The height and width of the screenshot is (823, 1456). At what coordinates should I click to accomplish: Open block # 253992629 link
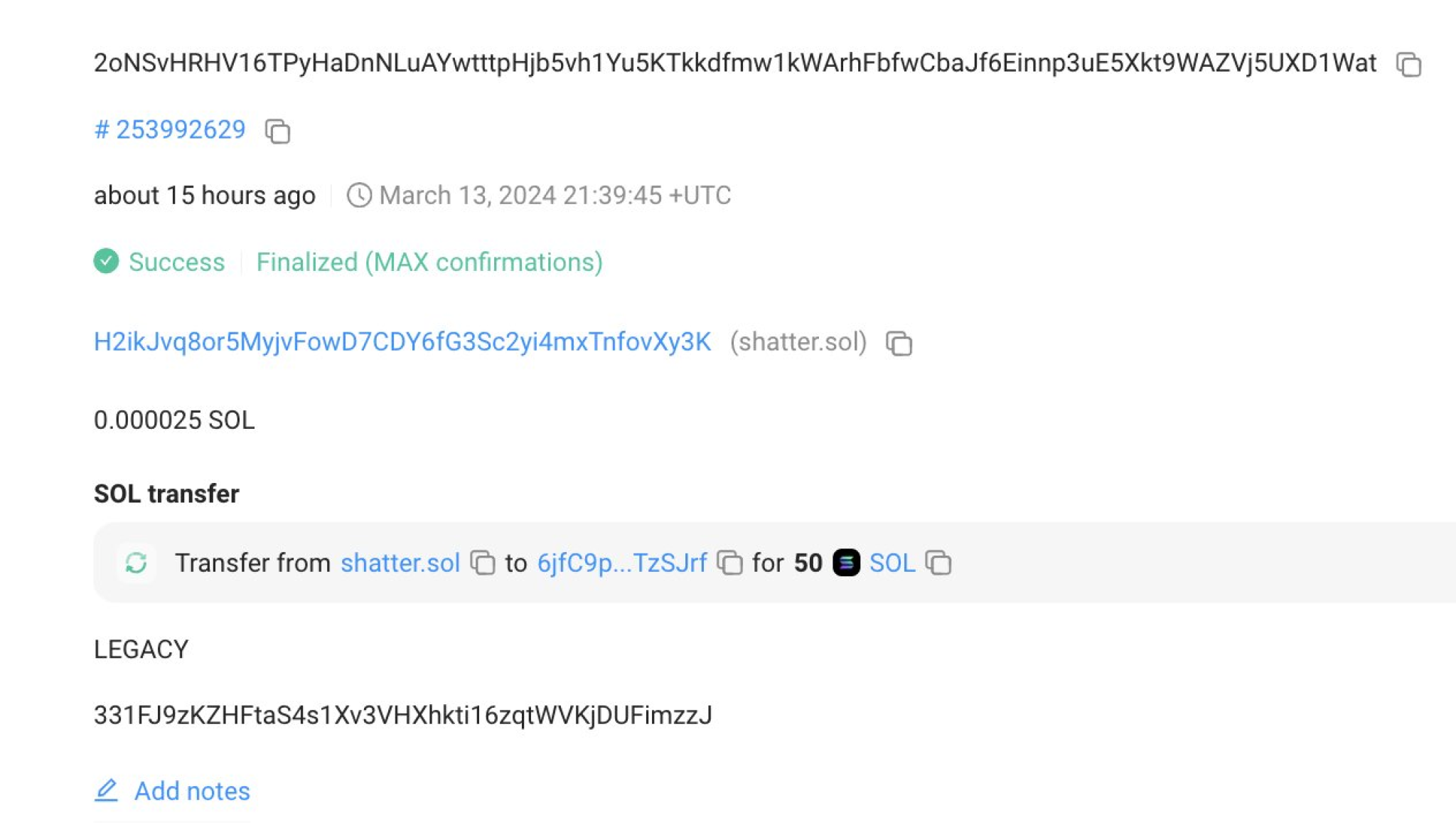(x=171, y=129)
